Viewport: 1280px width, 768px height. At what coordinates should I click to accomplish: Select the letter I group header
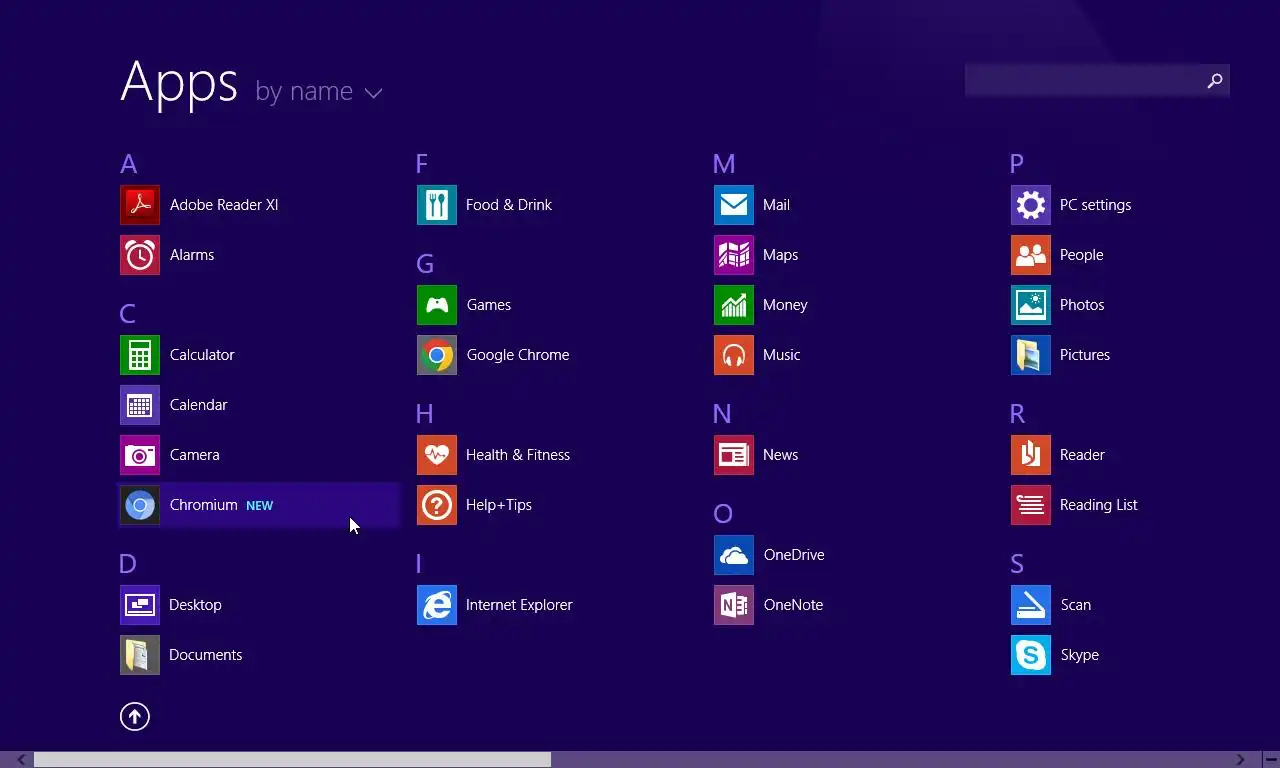click(419, 564)
